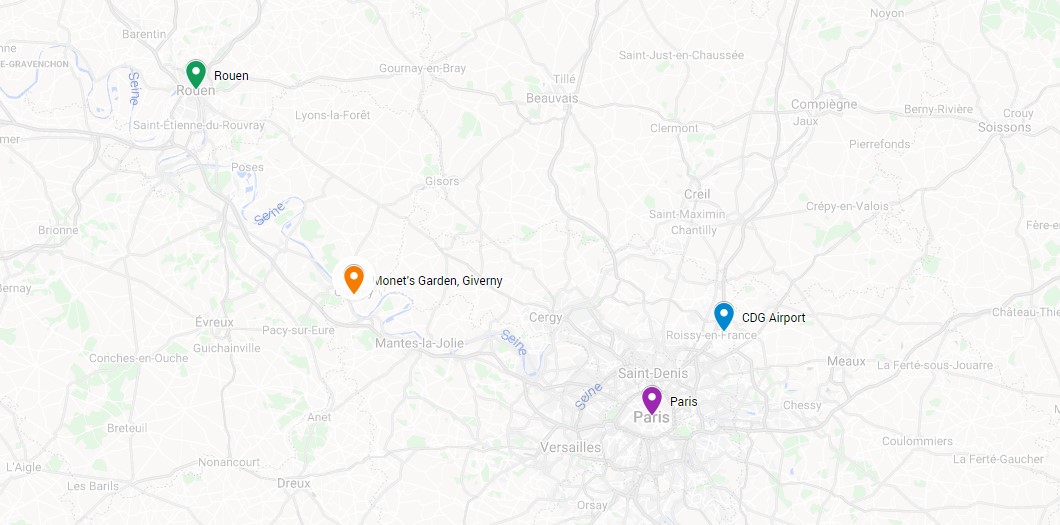Viewport: 1060px width, 525px height.
Task: Click the blue CDG Airport pin
Action: (723, 316)
